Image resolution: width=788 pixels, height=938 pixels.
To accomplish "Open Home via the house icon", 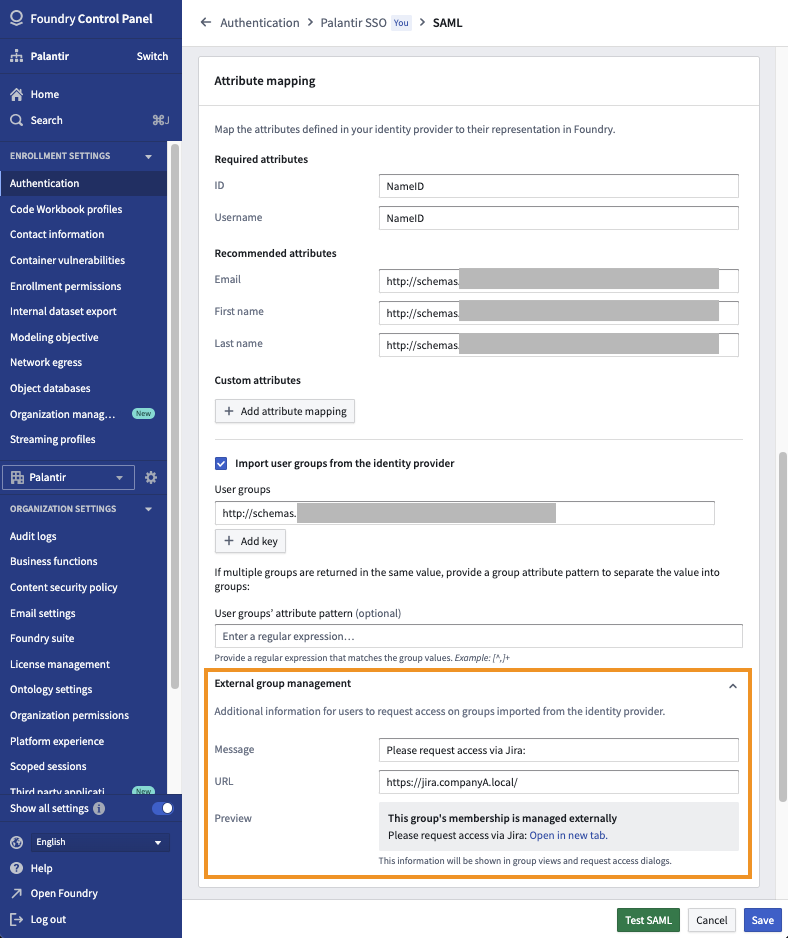I will click(x=16, y=95).
